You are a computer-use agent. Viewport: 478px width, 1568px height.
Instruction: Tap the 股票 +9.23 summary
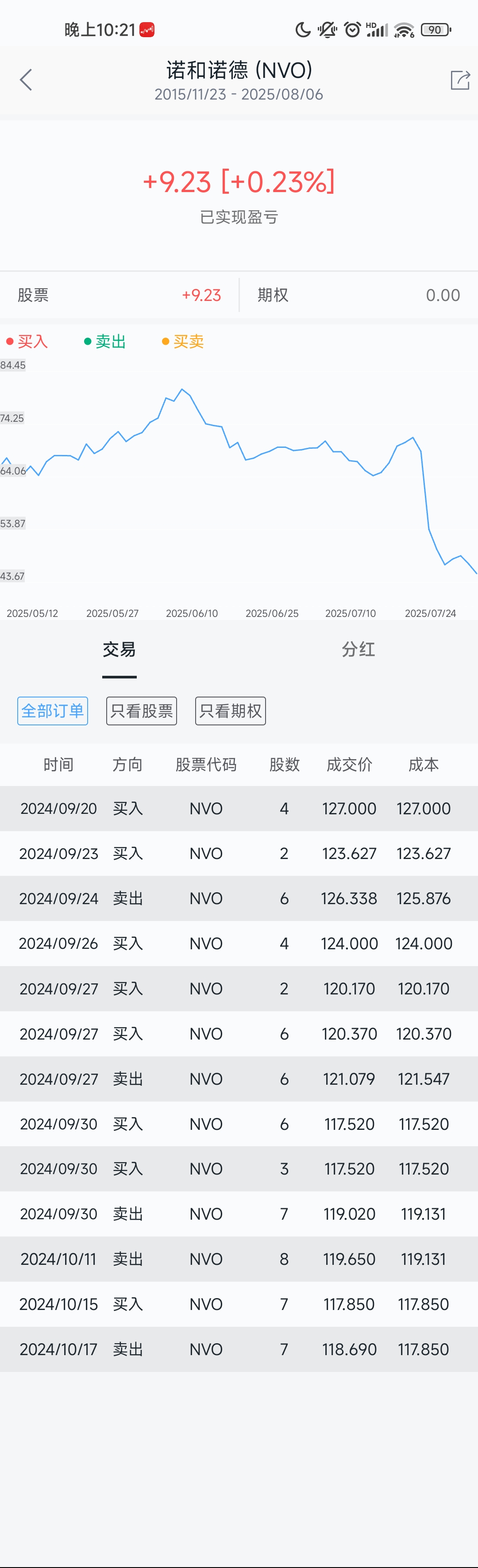[x=119, y=295]
